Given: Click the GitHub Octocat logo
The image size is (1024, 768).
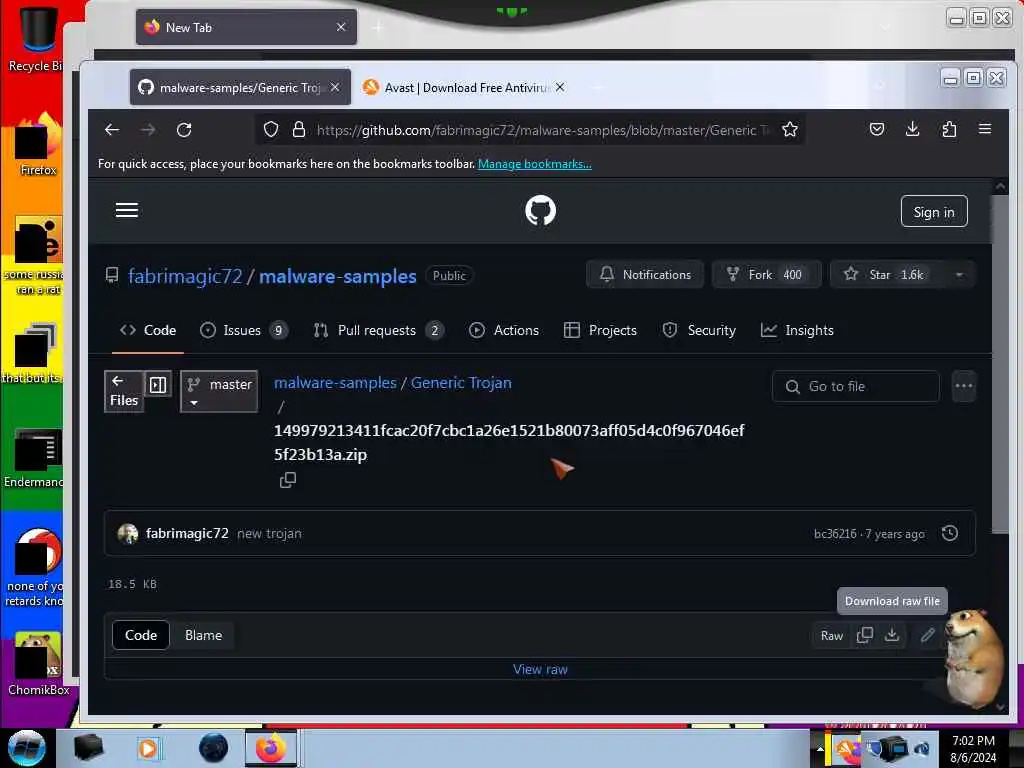Looking at the screenshot, I should tap(540, 210).
